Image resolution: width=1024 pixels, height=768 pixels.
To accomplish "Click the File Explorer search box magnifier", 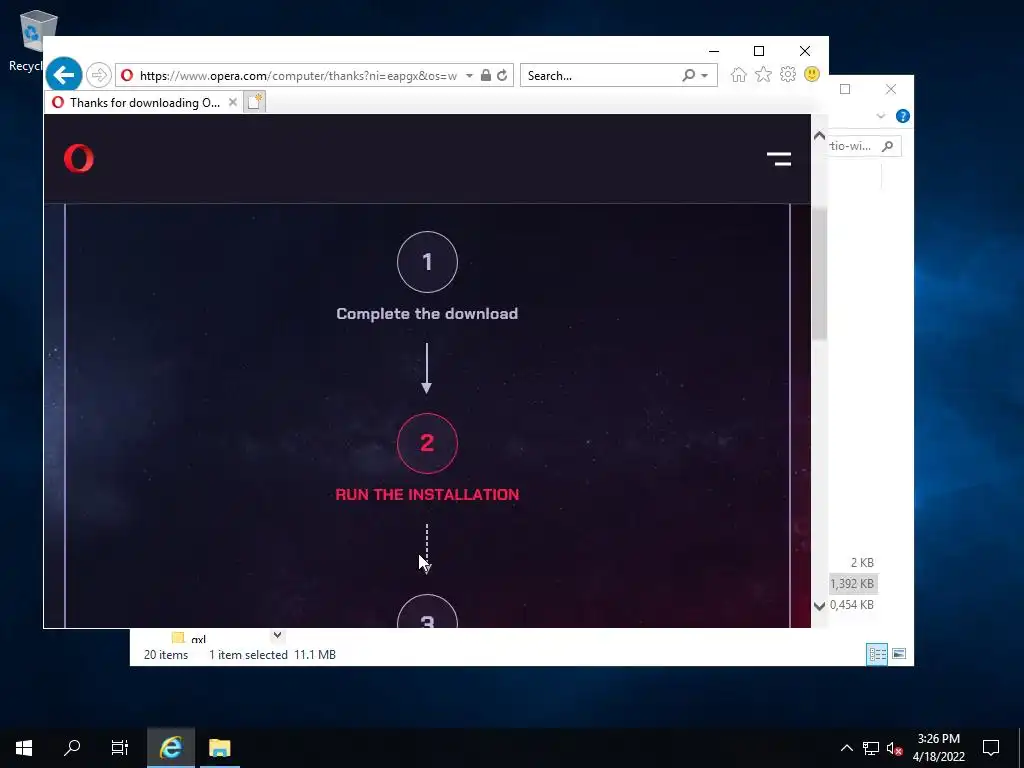I will (888, 146).
